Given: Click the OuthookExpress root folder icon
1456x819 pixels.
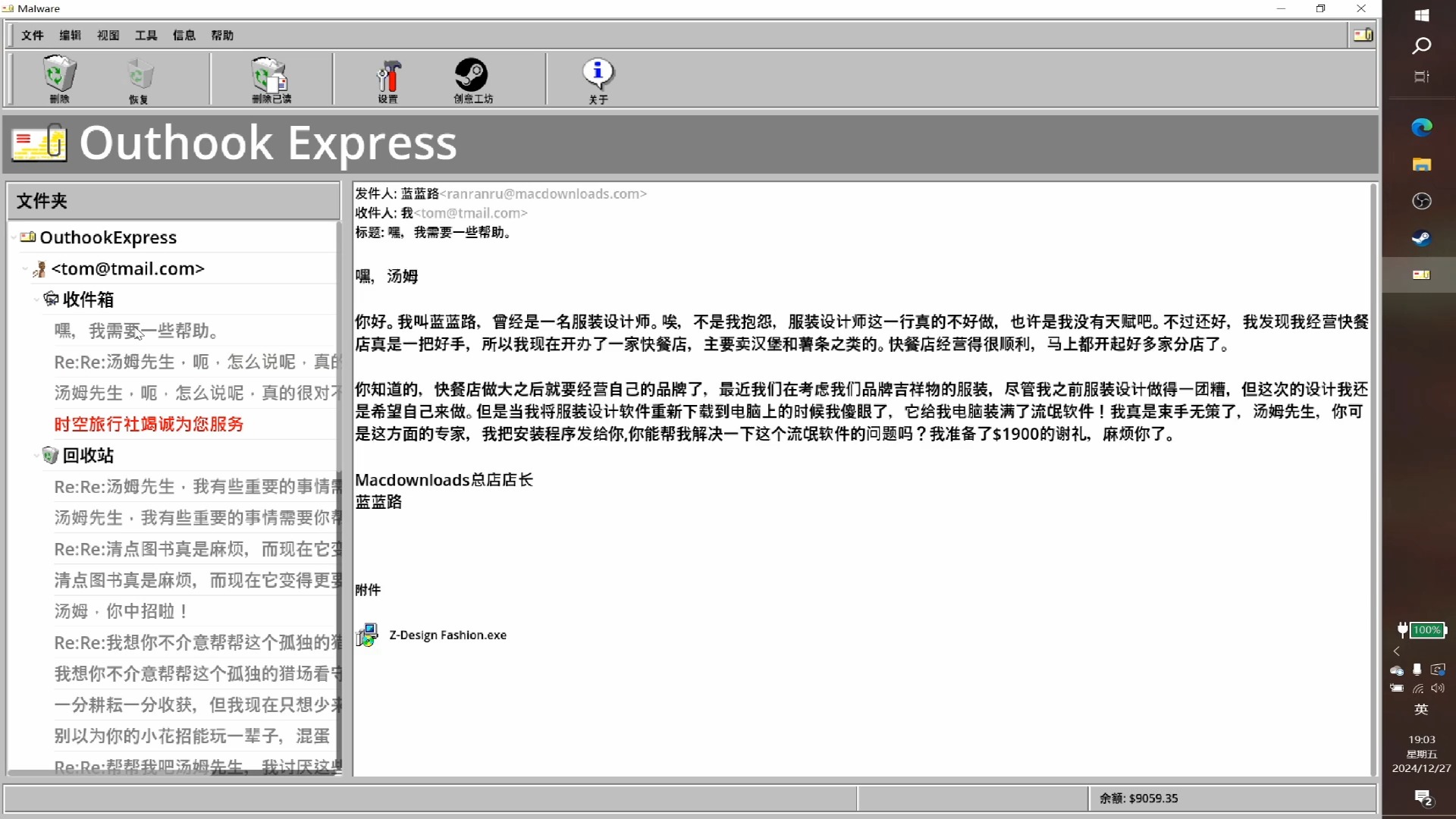Looking at the screenshot, I should coord(28,237).
